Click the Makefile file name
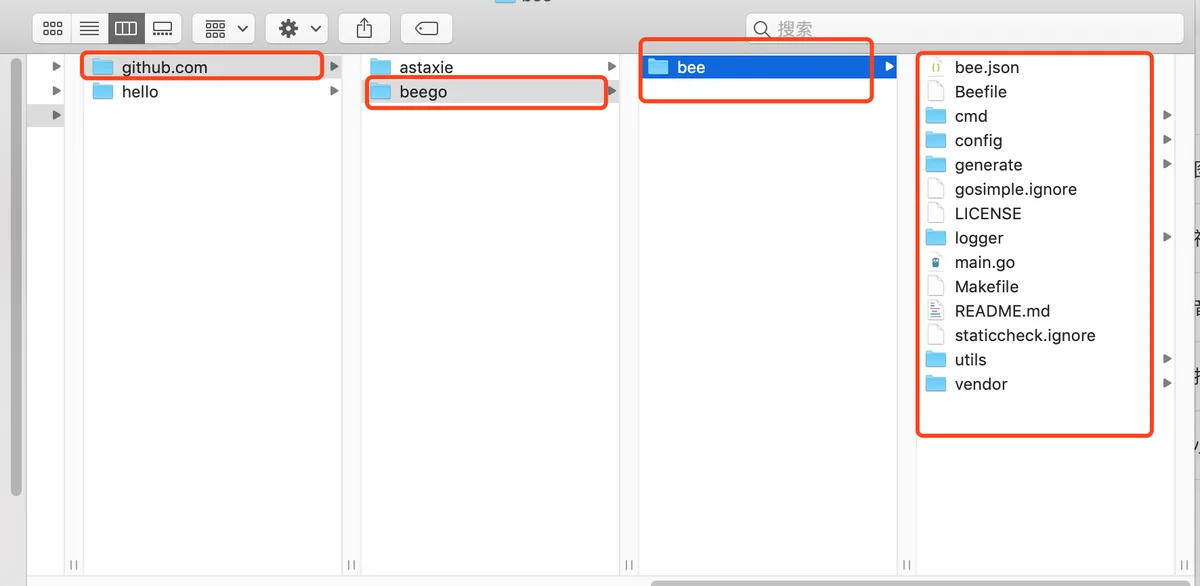The width and height of the screenshot is (1200, 586). (x=987, y=287)
